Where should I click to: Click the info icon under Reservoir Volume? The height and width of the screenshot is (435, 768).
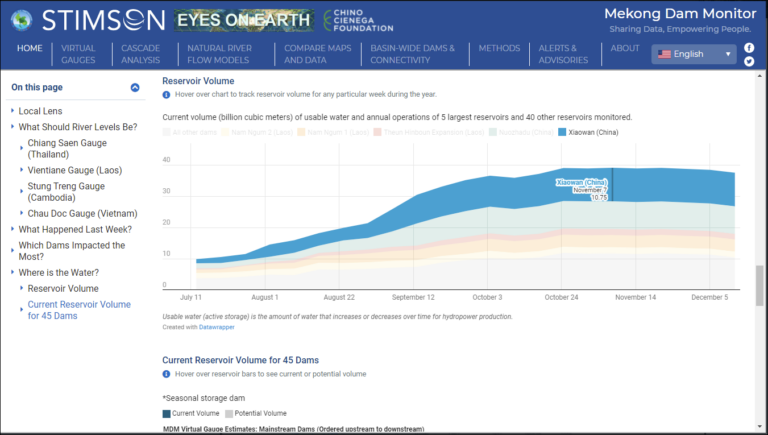[x=166, y=94]
